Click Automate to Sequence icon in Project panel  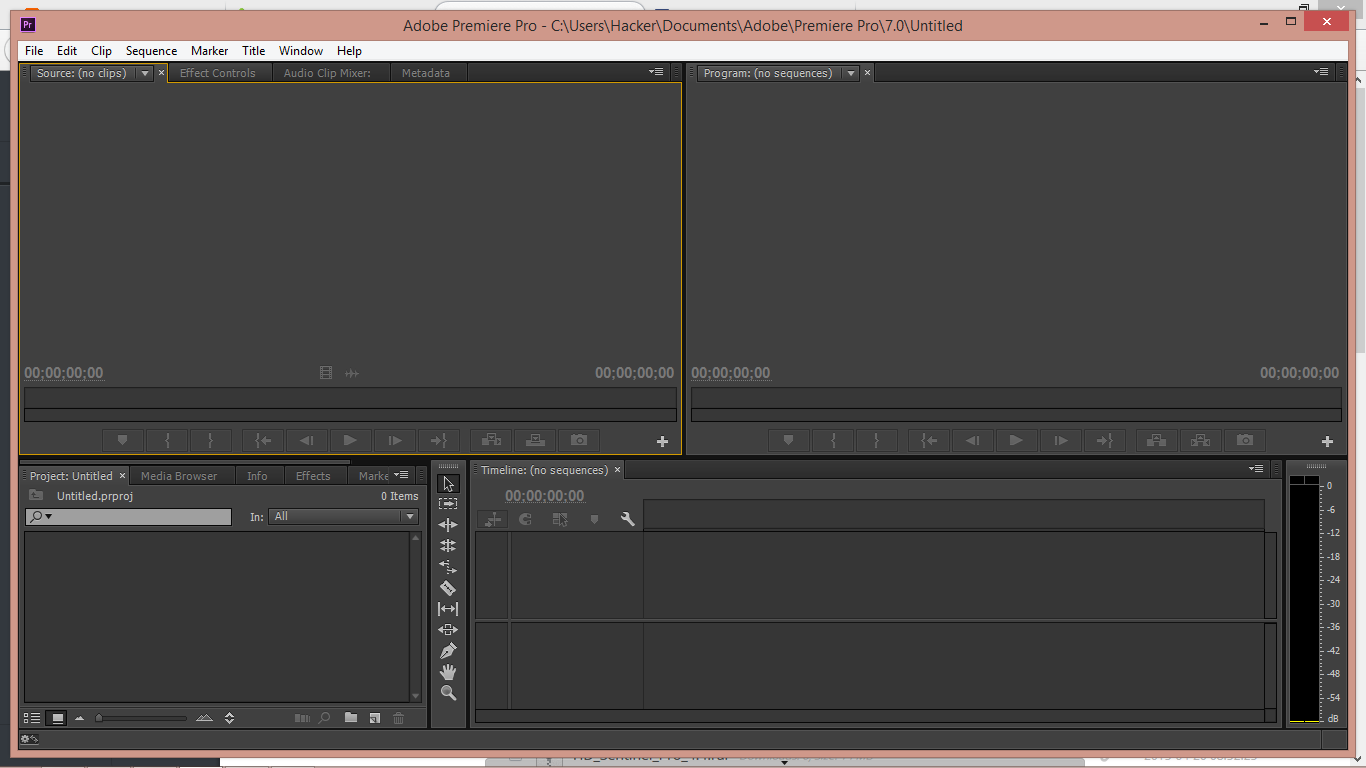[302, 718]
